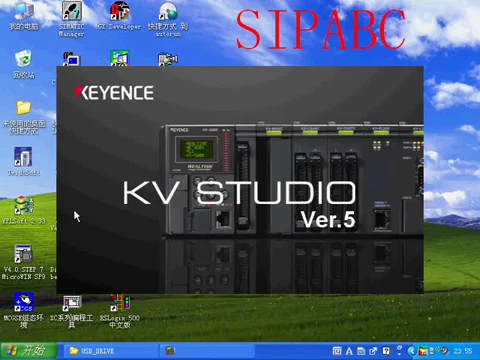
Task: Expand hidden tray icons with the arrow
Action: click(x=411, y=351)
